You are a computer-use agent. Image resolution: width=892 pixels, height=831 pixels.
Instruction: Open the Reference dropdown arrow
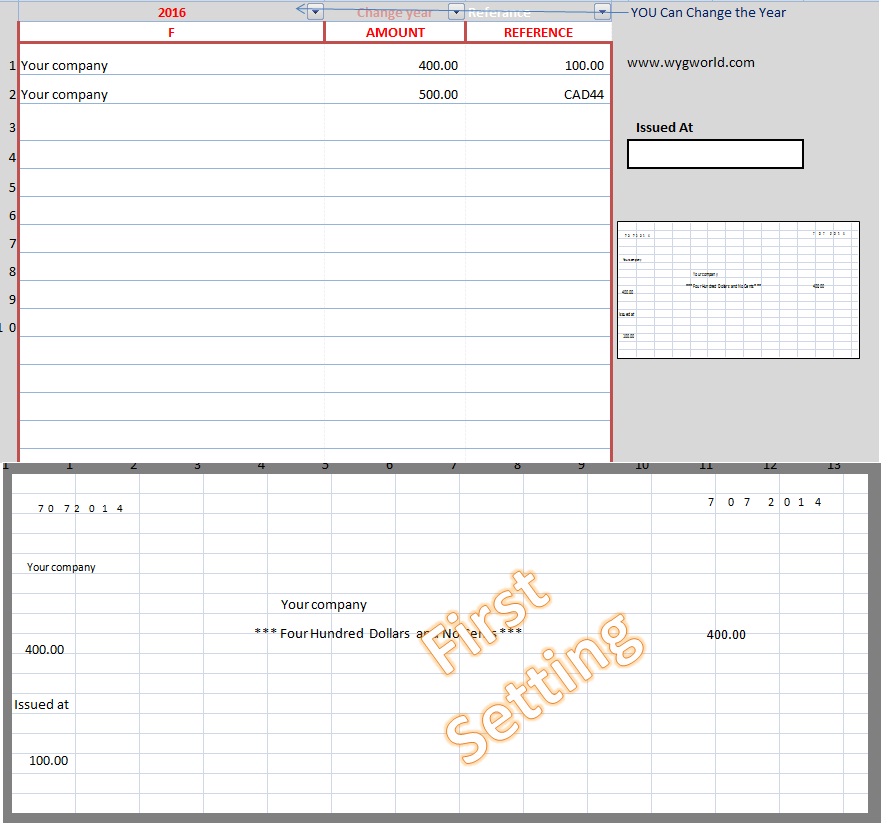pyautogui.click(x=603, y=11)
